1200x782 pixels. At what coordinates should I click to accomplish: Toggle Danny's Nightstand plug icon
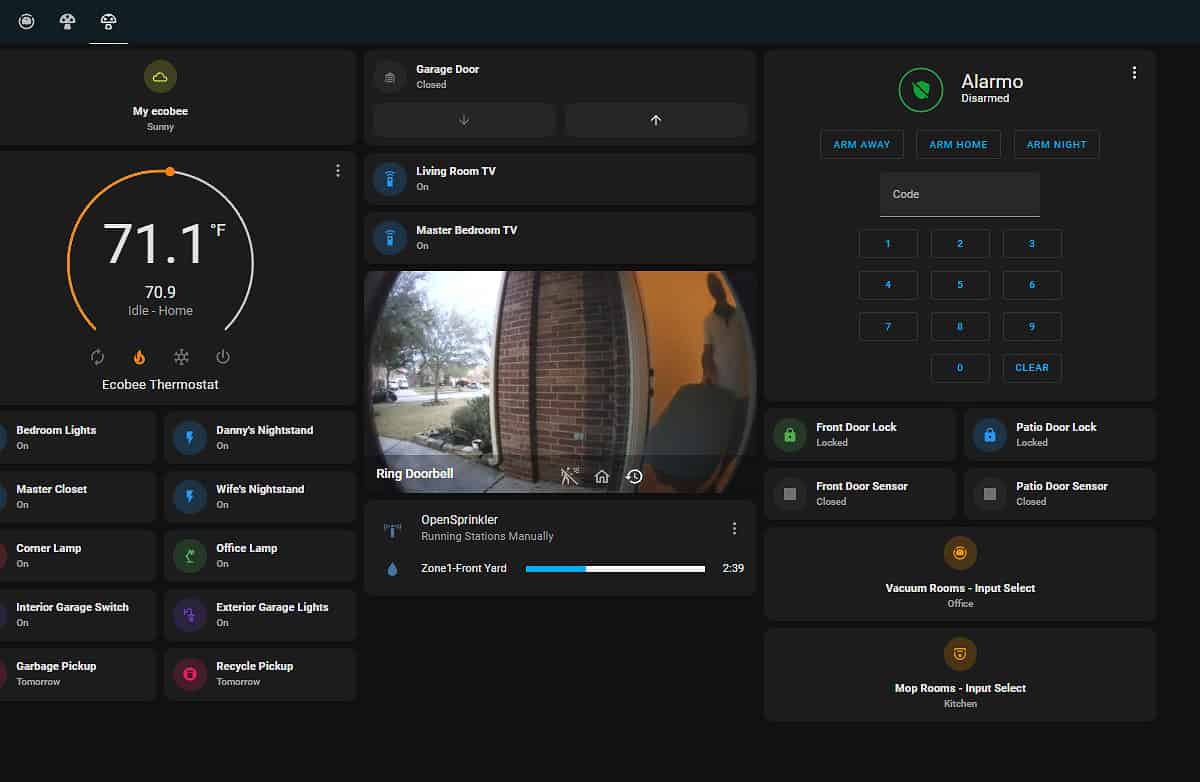[190, 437]
